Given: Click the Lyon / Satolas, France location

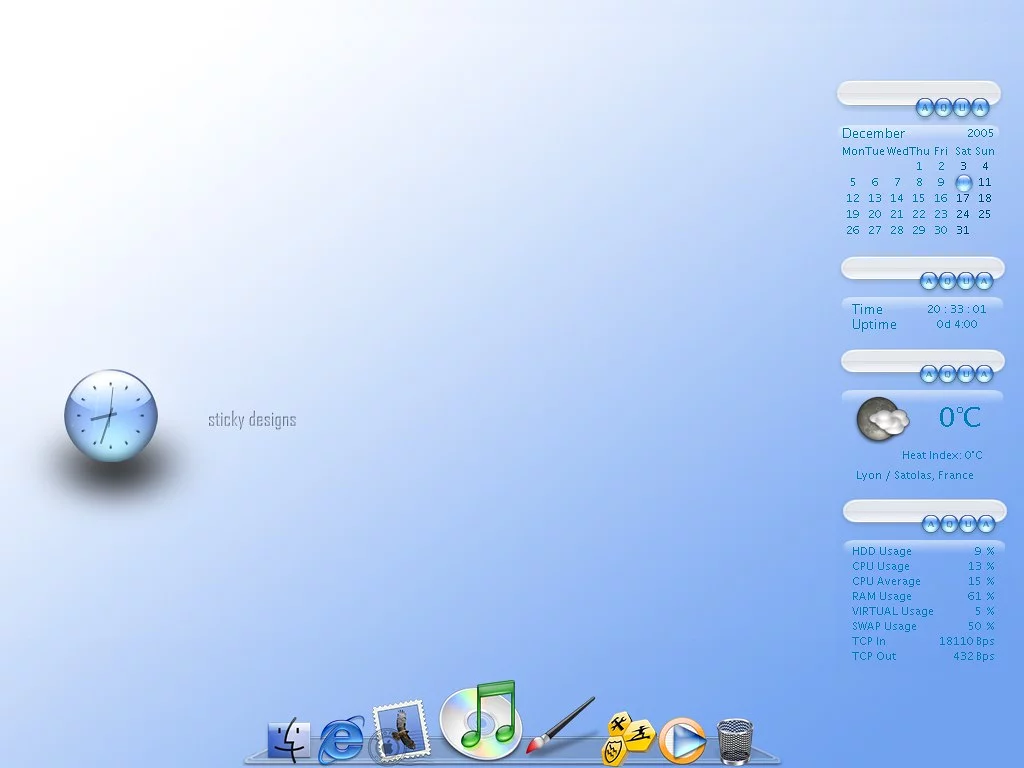Looking at the screenshot, I should (x=914, y=475).
